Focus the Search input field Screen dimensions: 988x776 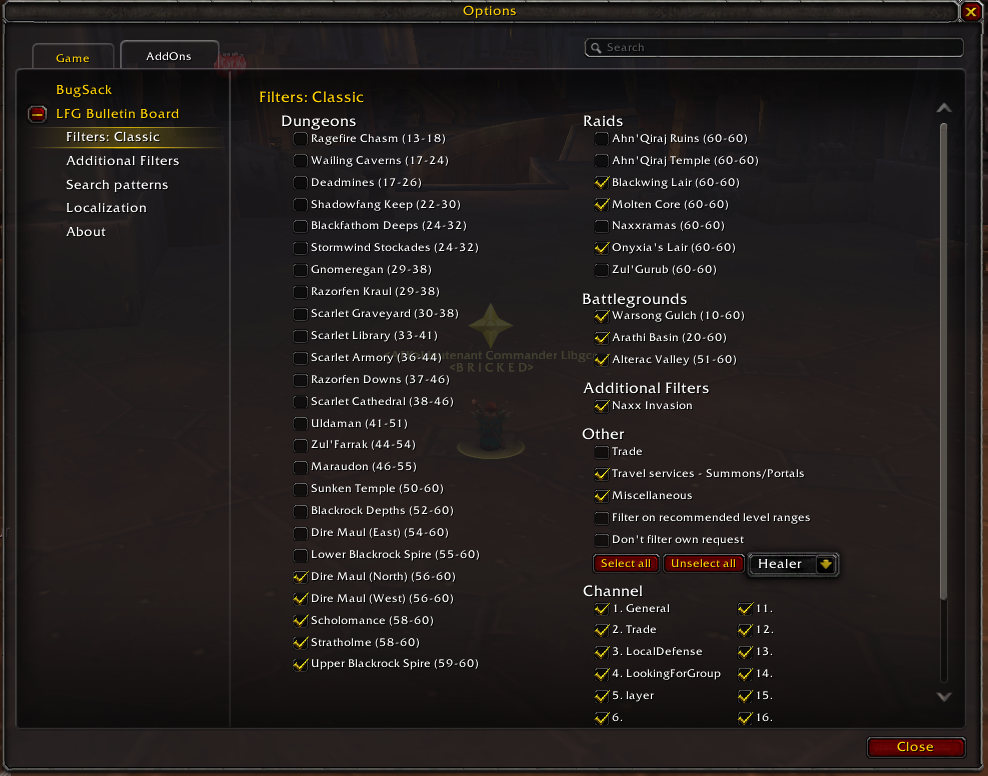[x=774, y=48]
